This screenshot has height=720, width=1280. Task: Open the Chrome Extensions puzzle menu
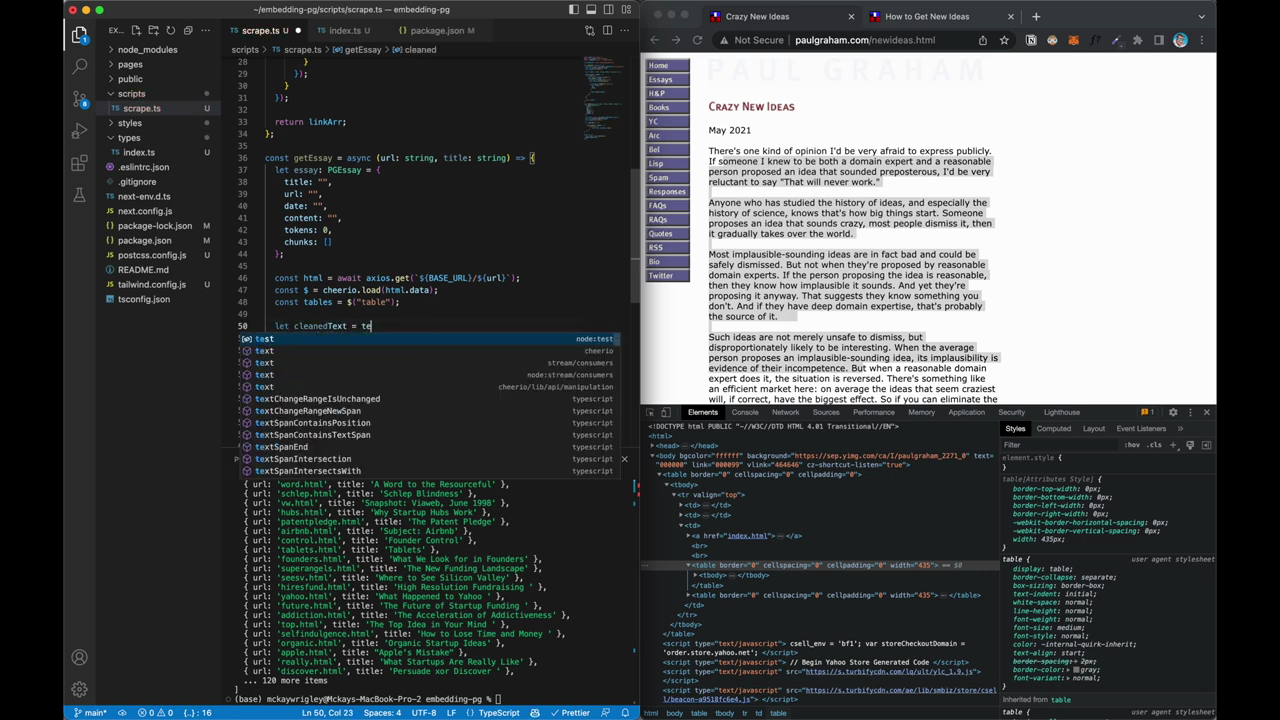(1137, 40)
